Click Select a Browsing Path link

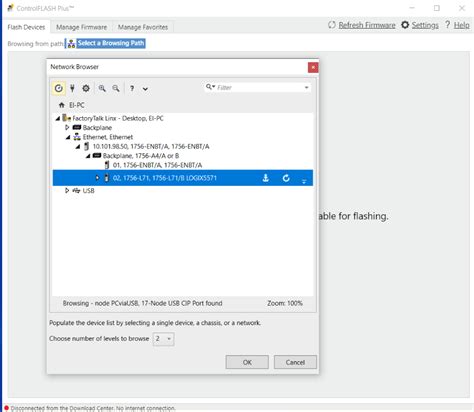(111, 43)
